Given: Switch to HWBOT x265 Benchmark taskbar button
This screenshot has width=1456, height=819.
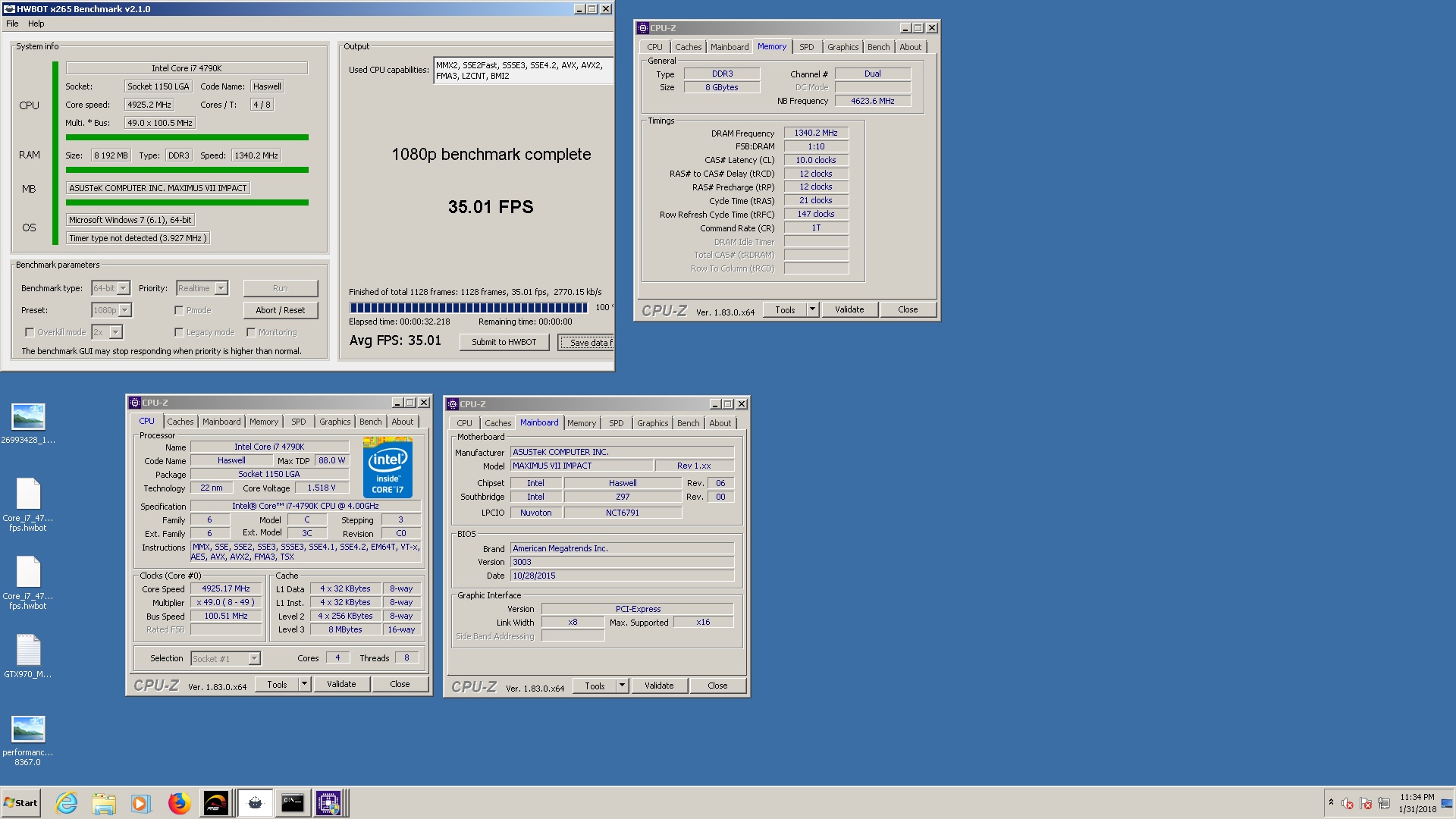Looking at the screenshot, I should (x=255, y=803).
